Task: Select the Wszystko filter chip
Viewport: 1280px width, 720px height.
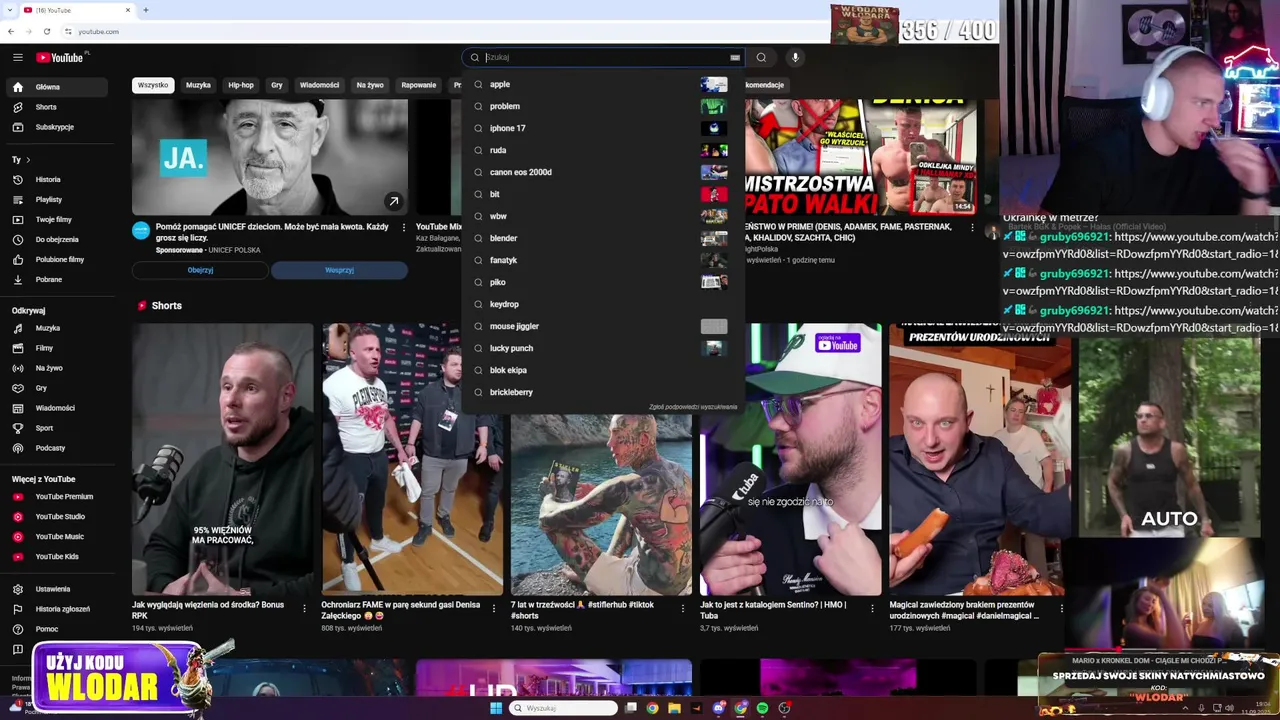Action: tap(153, 85)
